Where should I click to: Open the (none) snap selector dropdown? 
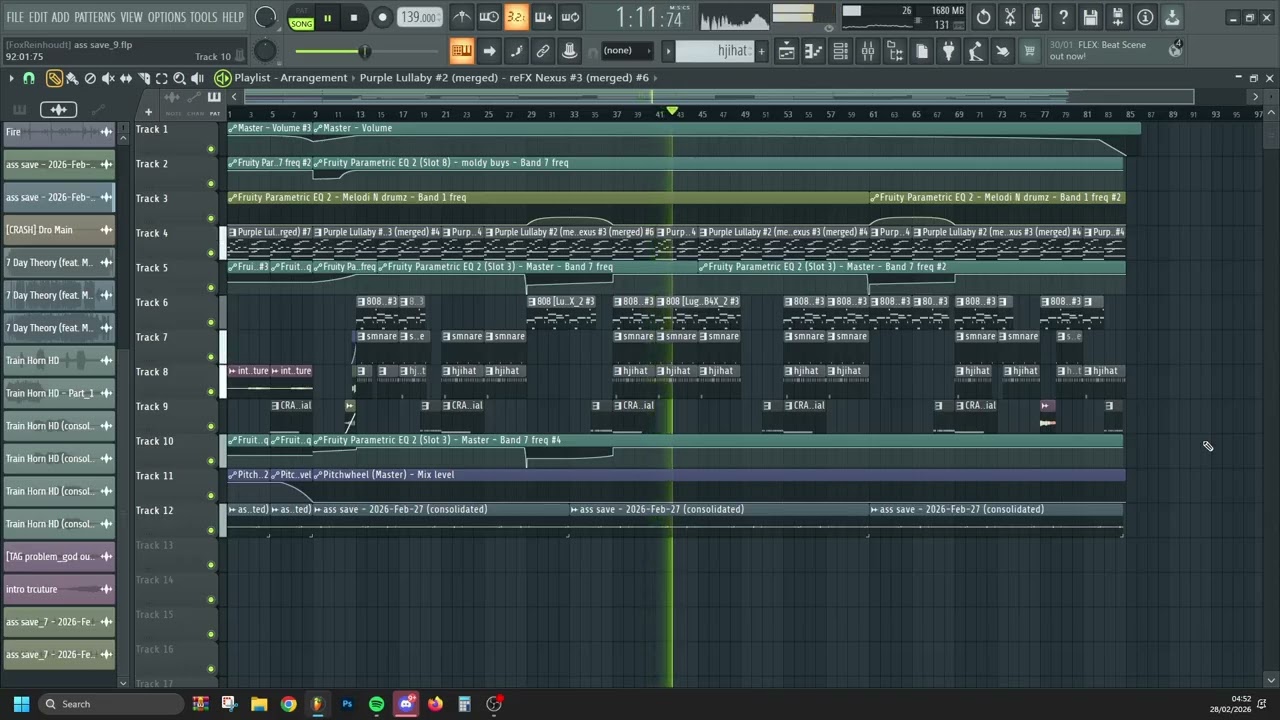pyautogui.click(x=626, y=51)
